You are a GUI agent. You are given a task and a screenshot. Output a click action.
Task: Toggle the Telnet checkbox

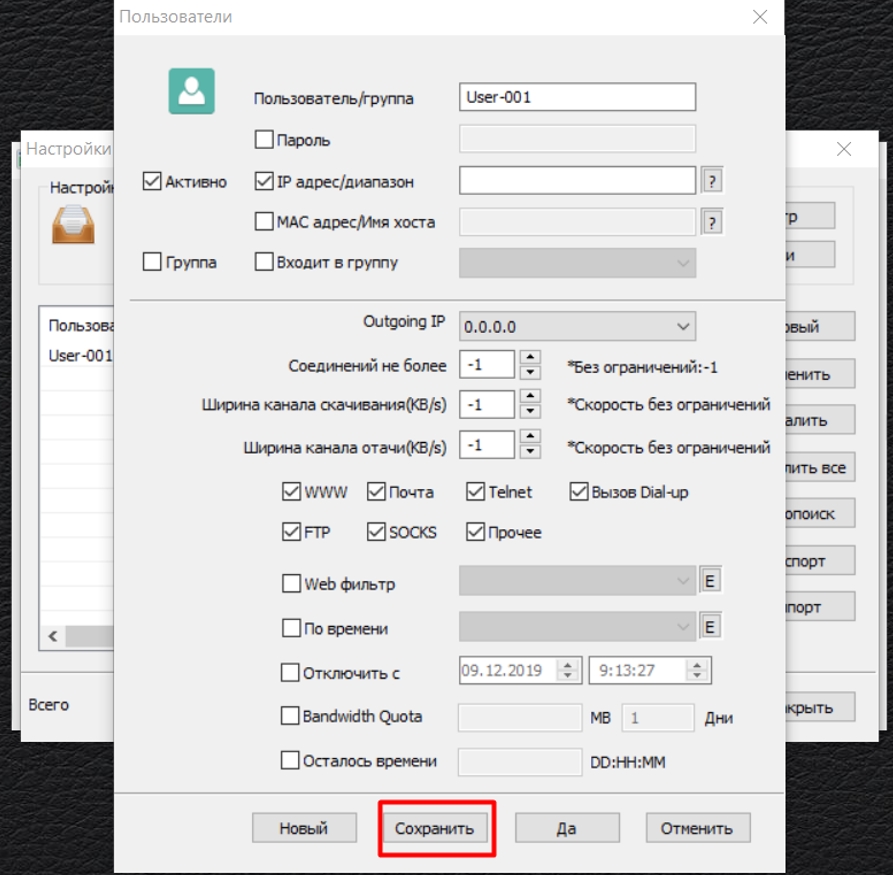[x=475, y=491]
